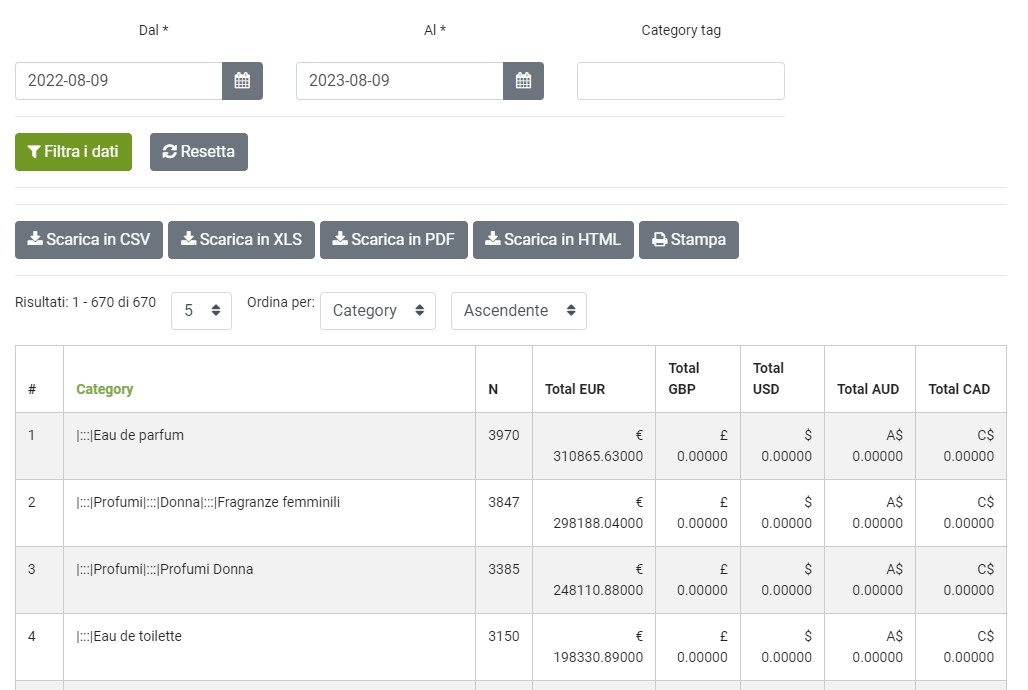Download report via Scarica in CSV
1028x690 pixels.
pyautogui.click(x=88, y=240)
